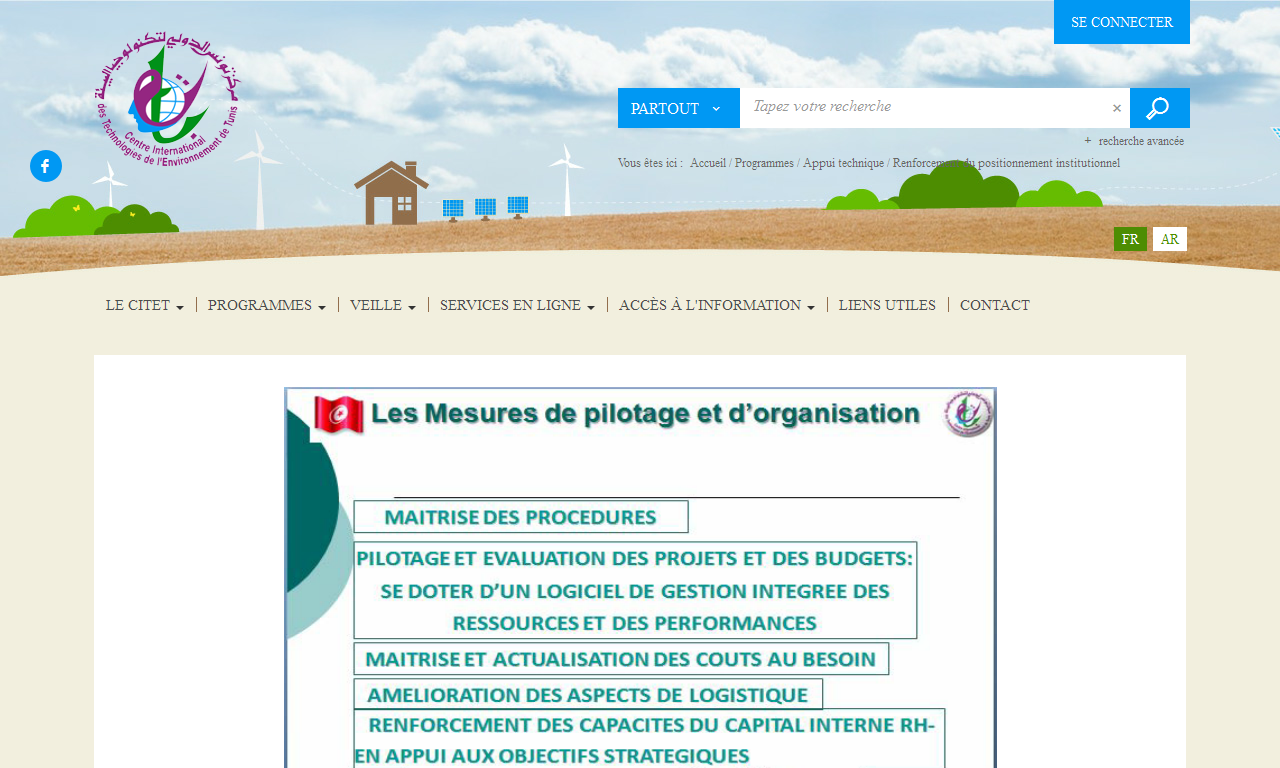
Task: Go to Appui technique in breadcrumb
Action: (843, 163)
